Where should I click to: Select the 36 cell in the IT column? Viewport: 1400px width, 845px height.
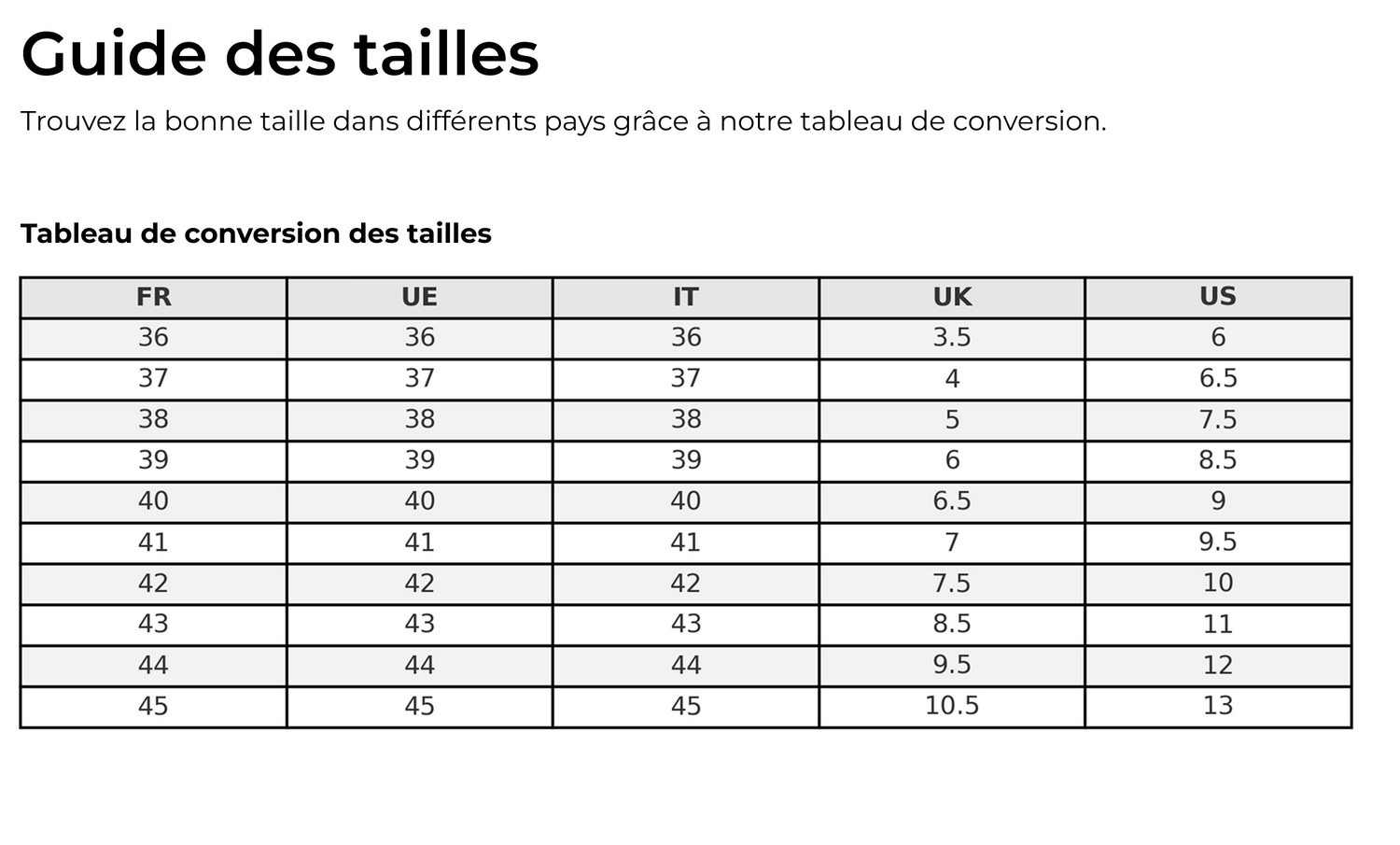[x=685, y=338]
